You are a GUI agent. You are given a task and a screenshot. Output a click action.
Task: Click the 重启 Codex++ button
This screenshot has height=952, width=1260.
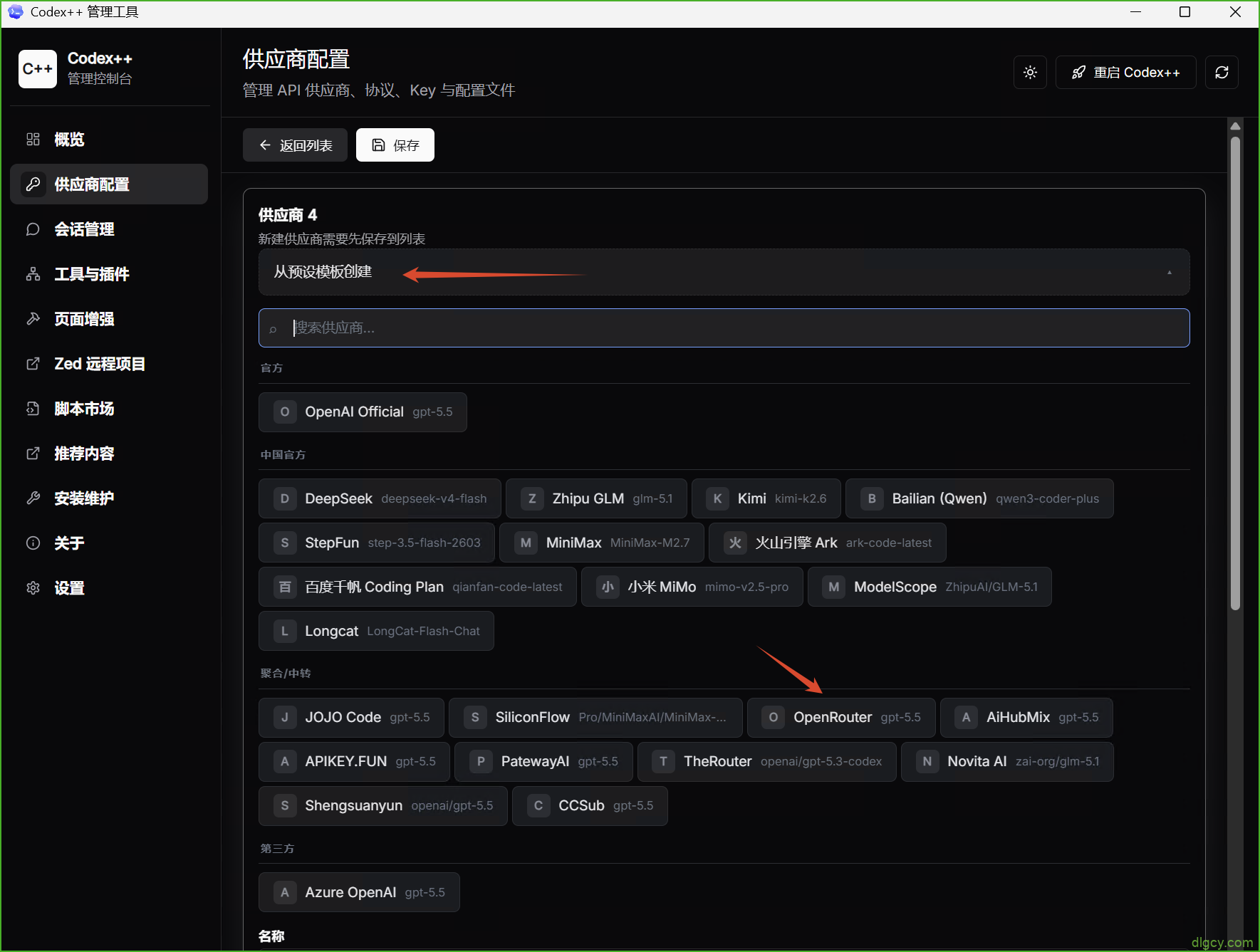[x=1125, y=73]
